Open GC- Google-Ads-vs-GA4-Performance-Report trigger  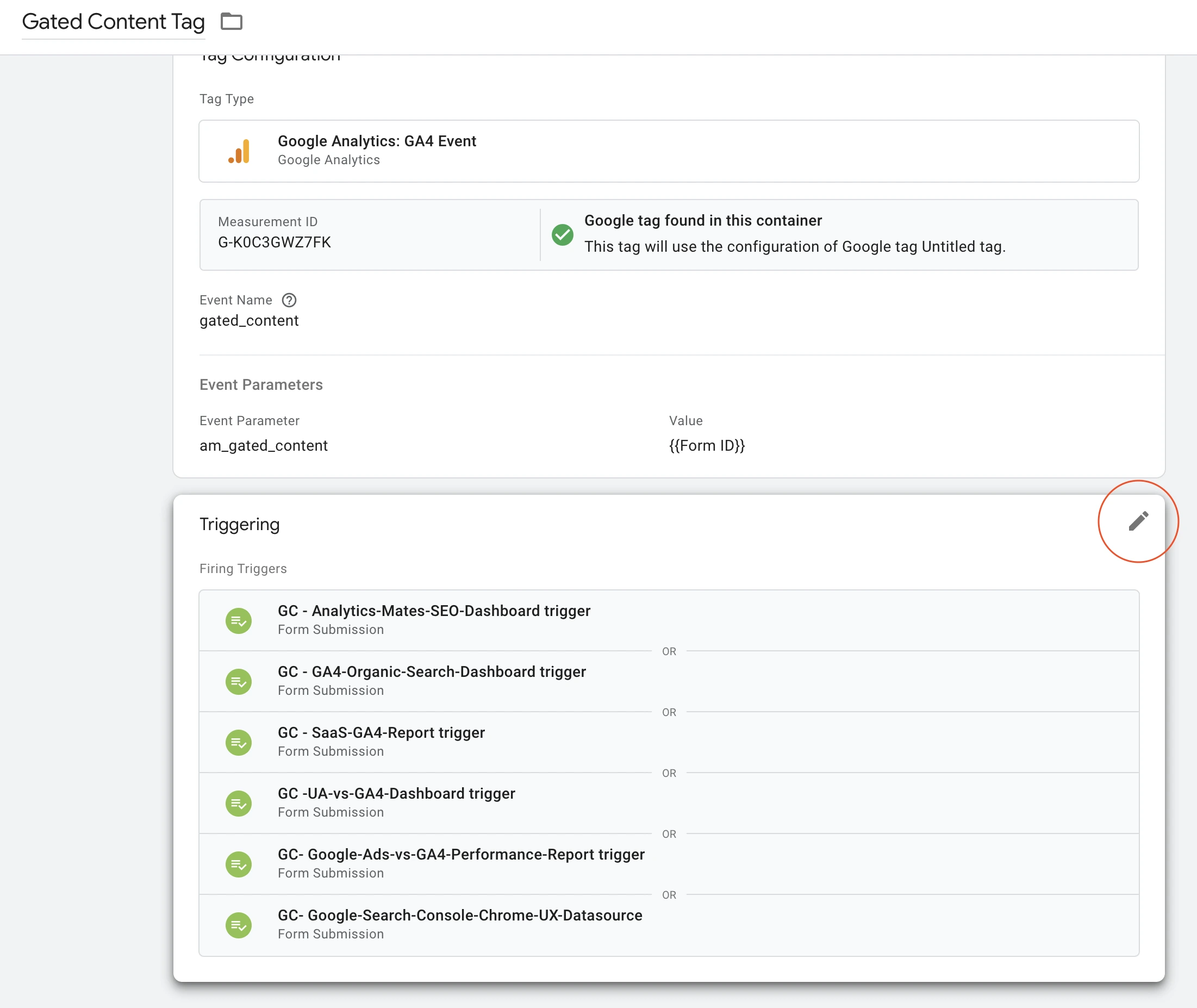(x=669, y=864)
